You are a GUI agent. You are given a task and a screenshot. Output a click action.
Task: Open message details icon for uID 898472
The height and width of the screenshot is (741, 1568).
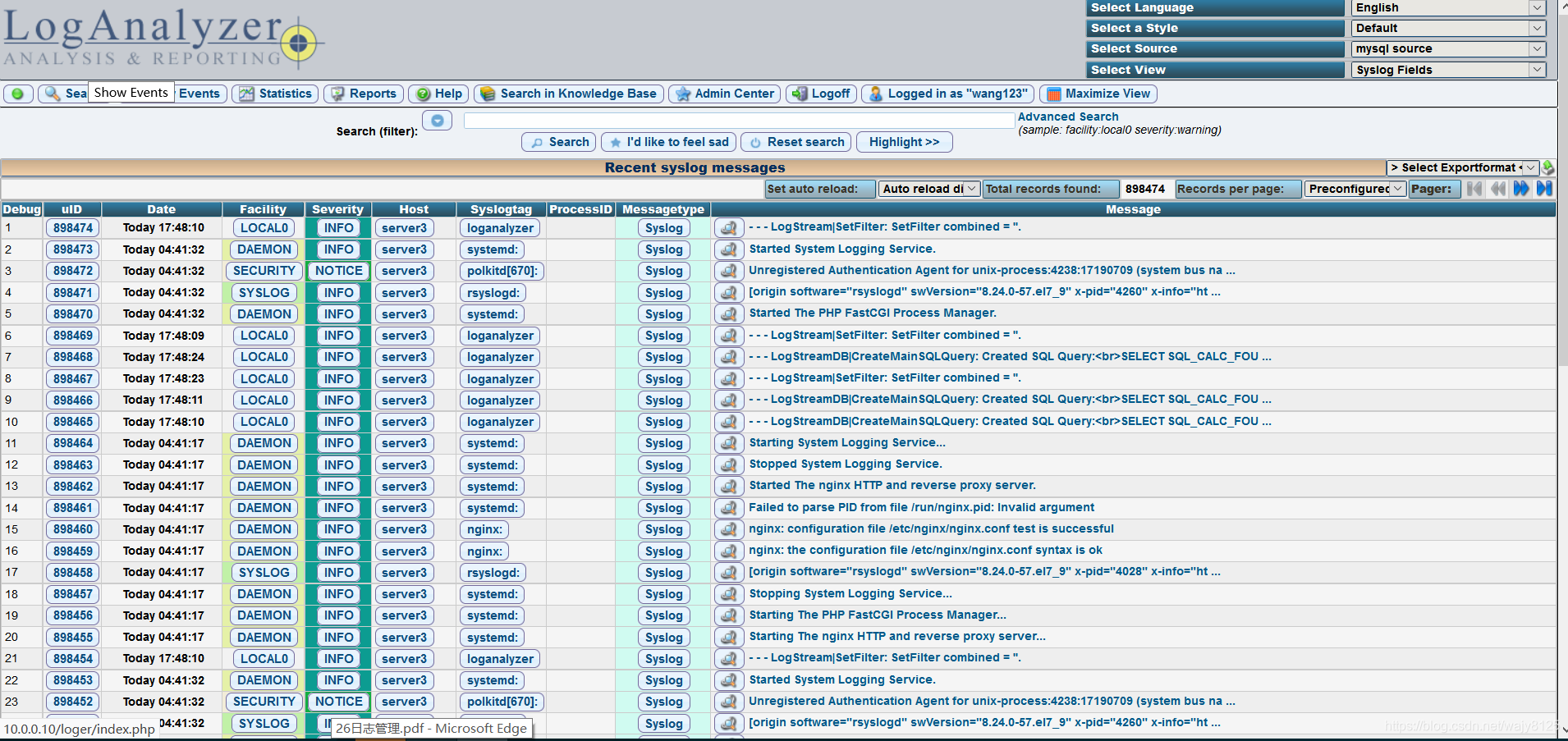coord(729,271)
